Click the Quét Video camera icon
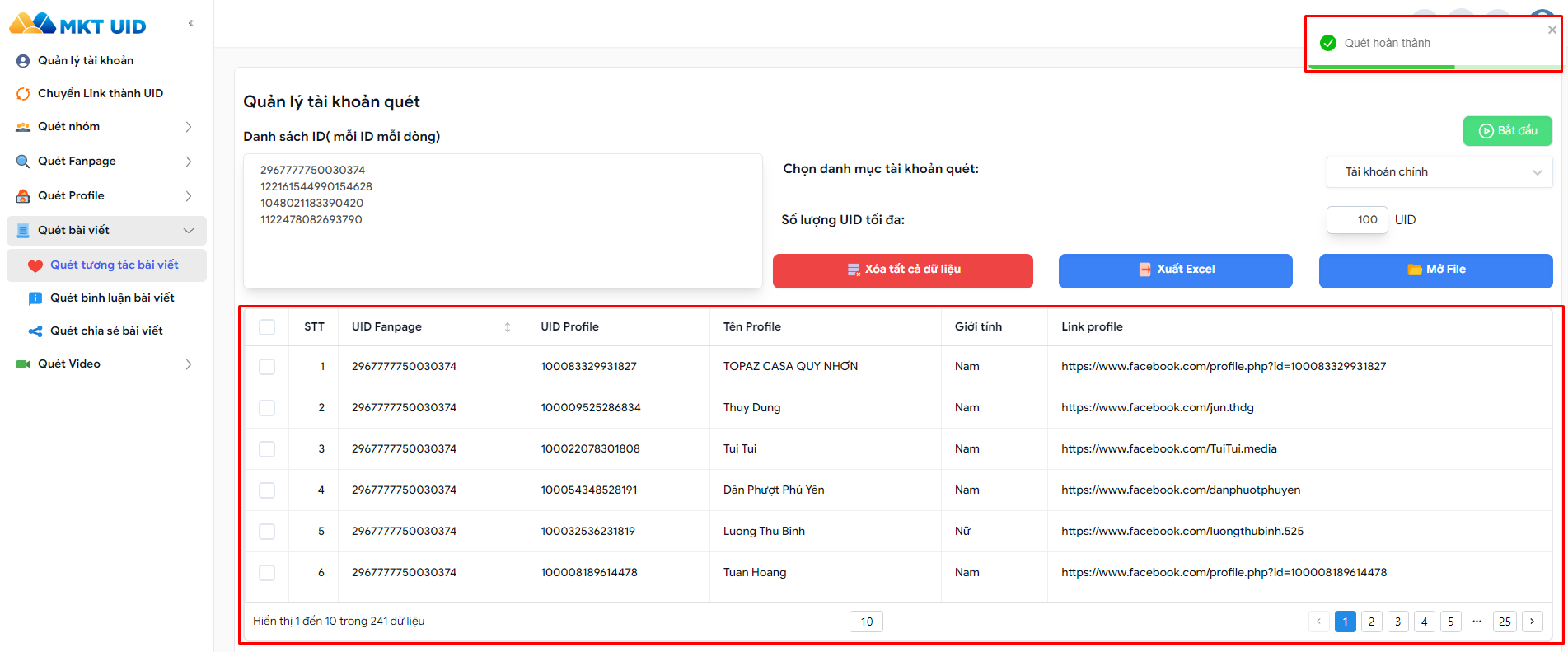The width and height of the screenshot is (1568, 652). point(23,364)
